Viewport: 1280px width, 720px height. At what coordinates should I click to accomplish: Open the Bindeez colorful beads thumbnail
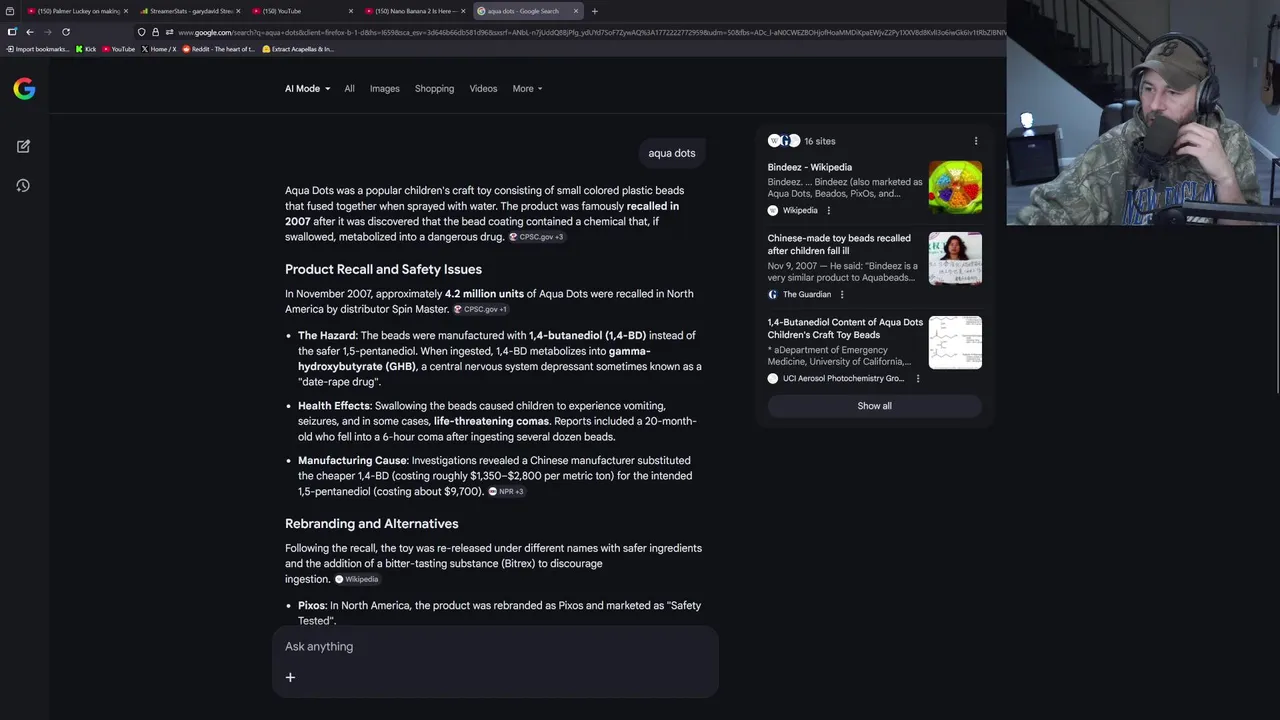955,187
